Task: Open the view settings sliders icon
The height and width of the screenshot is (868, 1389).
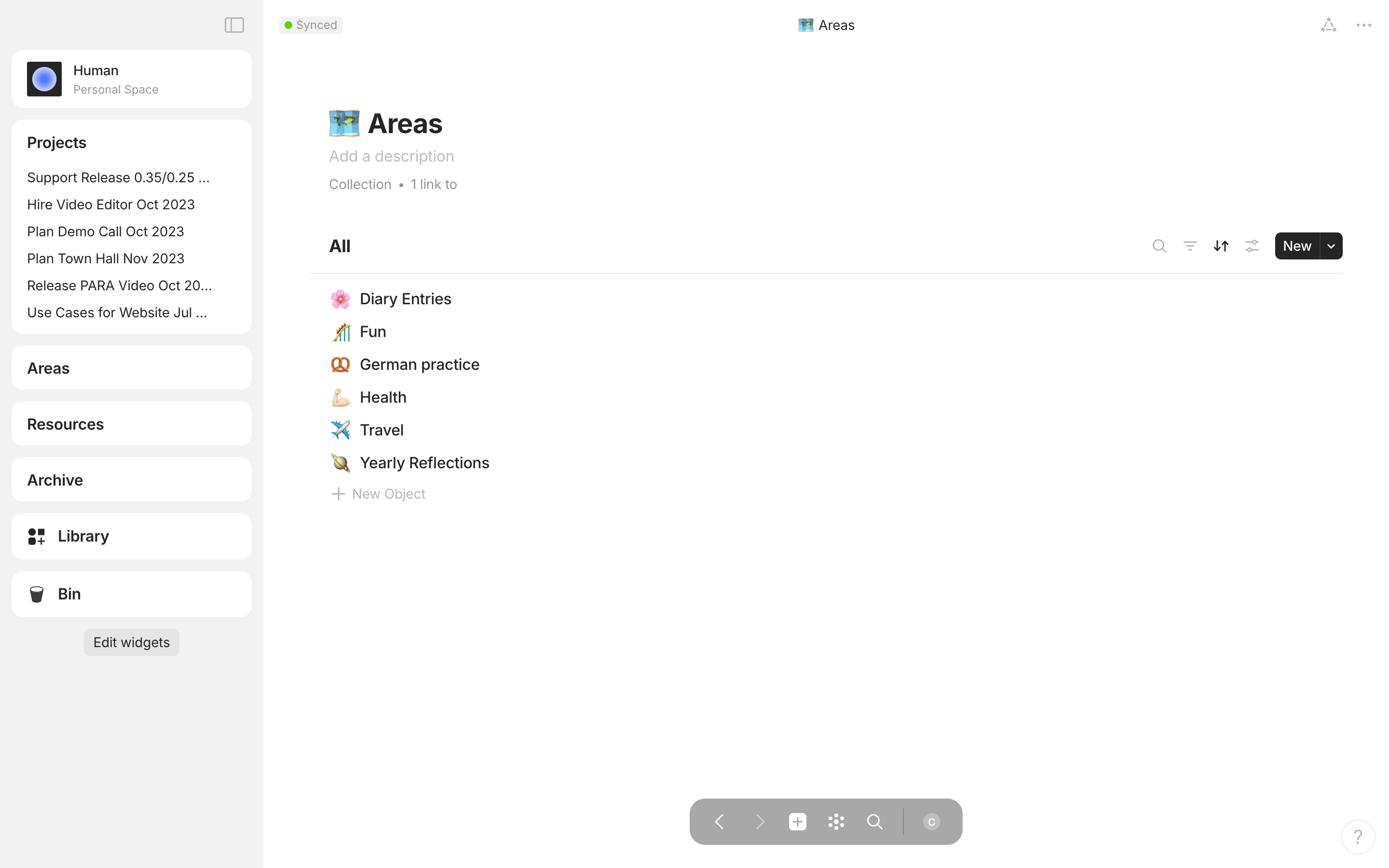Action: pyautogui.click(x=1252, y=246)
